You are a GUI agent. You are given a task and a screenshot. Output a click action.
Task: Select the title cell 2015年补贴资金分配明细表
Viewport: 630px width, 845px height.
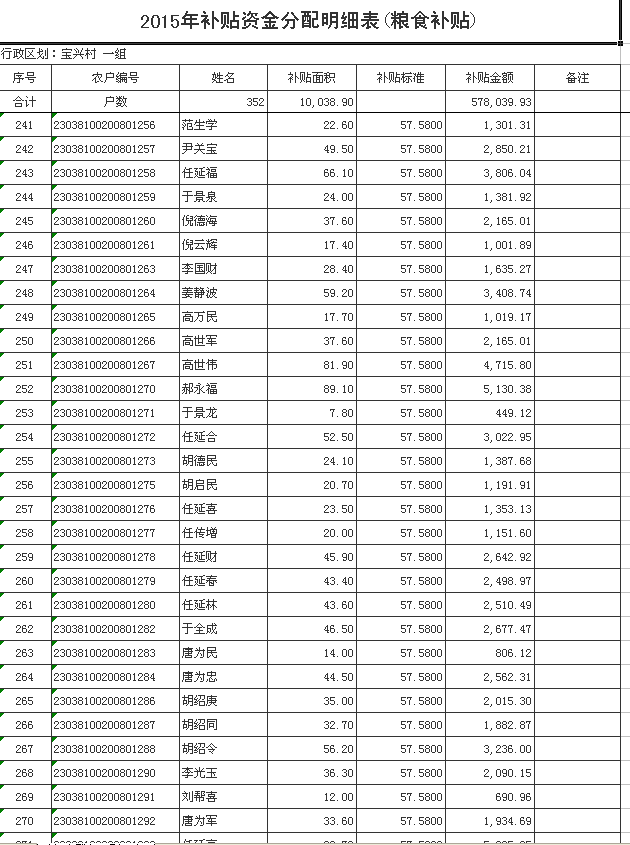pos(309,22)
